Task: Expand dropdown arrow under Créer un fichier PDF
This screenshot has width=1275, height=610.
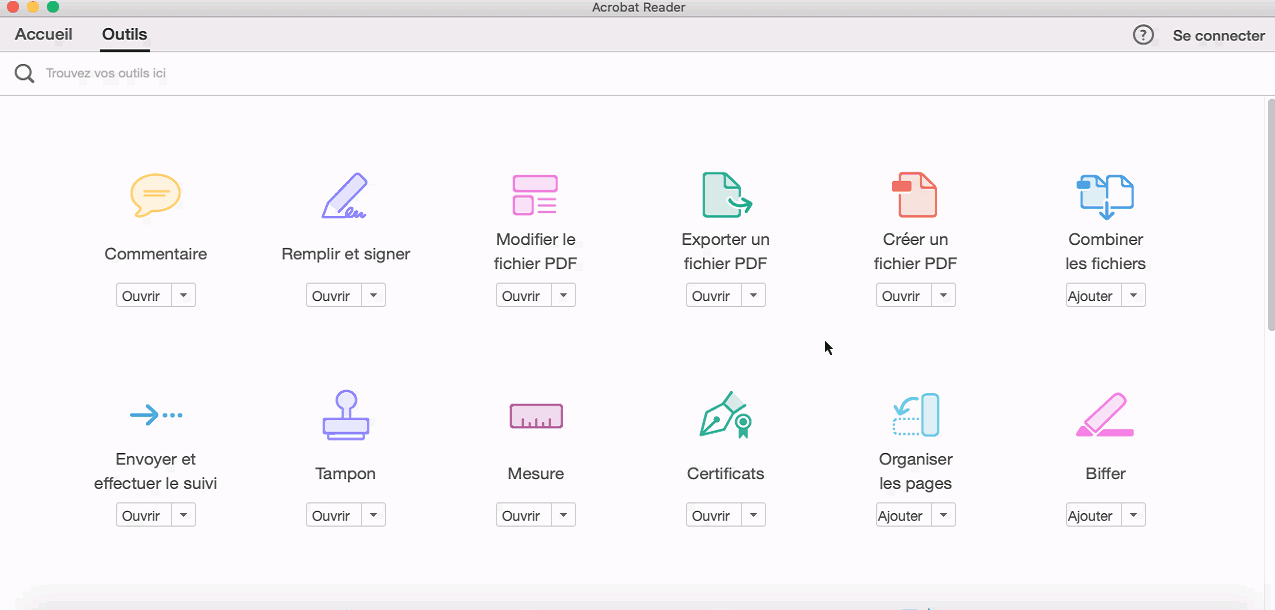Action: [943, 295]
